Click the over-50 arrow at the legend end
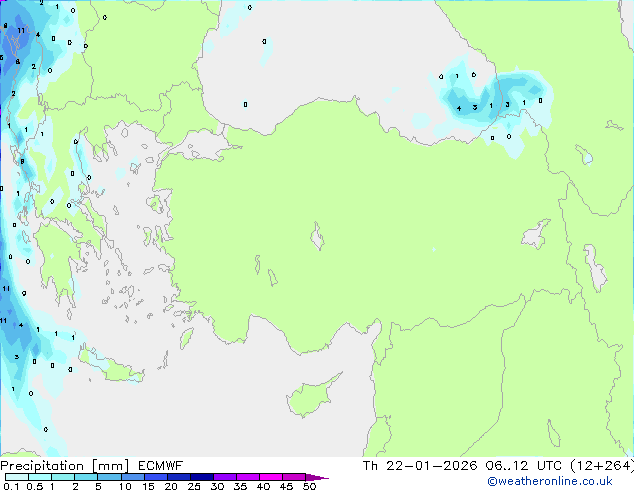 pyautogui.click(x=317, y=477)
